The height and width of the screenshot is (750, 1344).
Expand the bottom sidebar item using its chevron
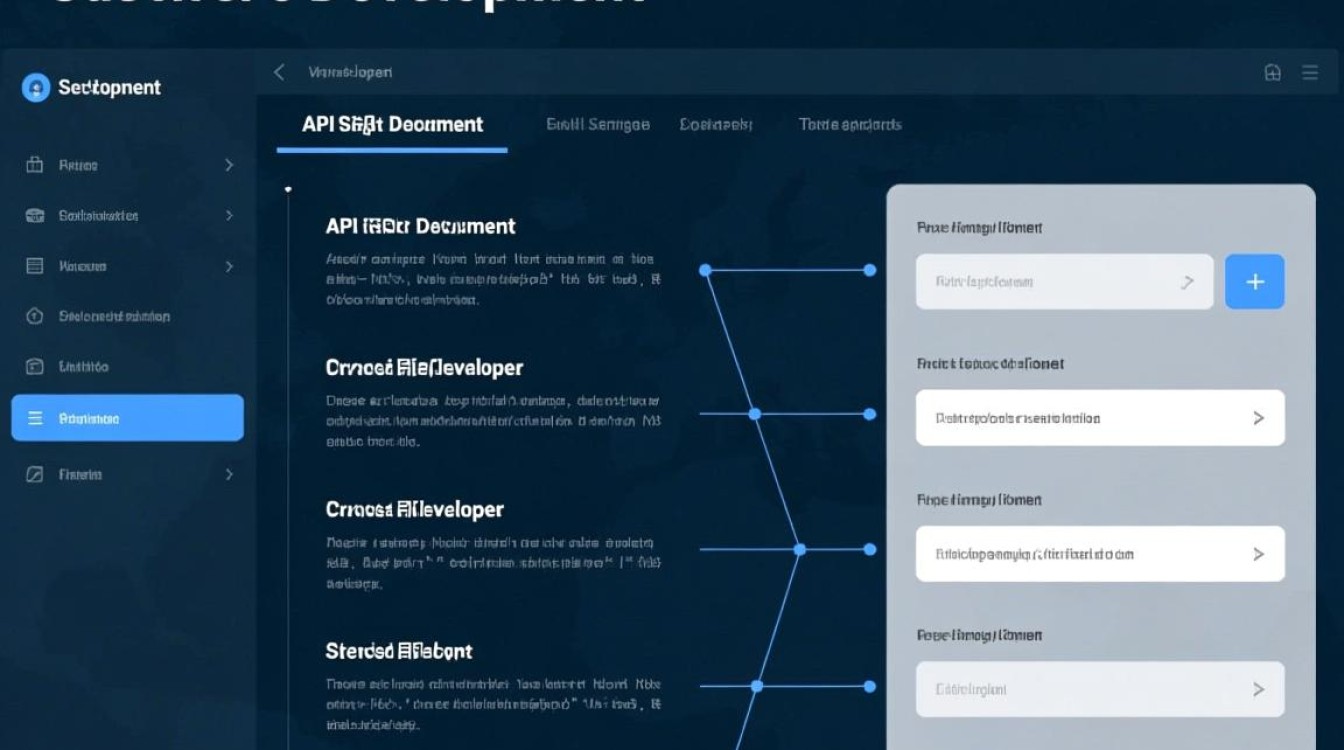pyautogui.click(x=229, y=475)
